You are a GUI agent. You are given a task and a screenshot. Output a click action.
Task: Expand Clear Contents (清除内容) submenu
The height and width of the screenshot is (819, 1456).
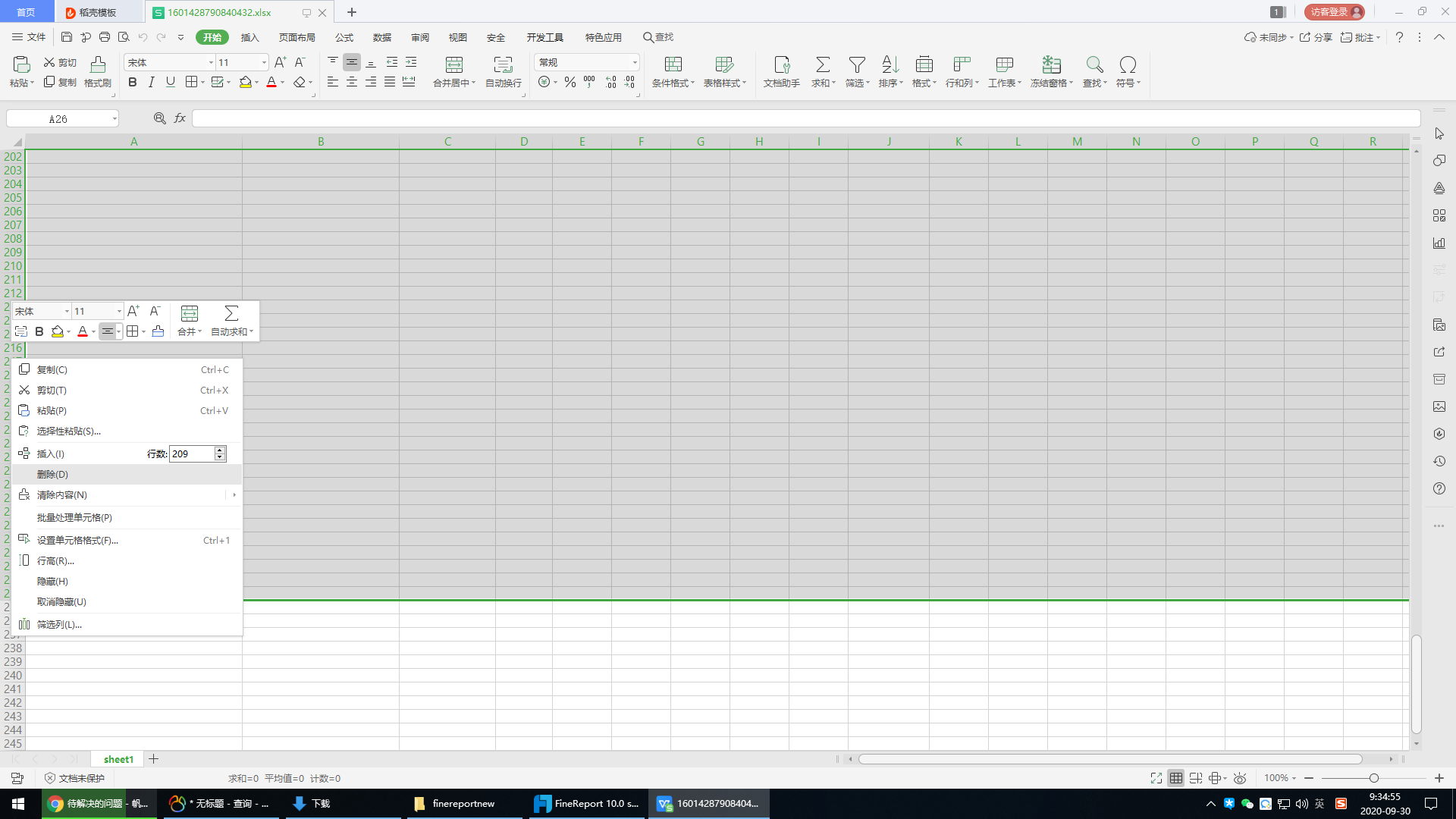click(234, 494)
